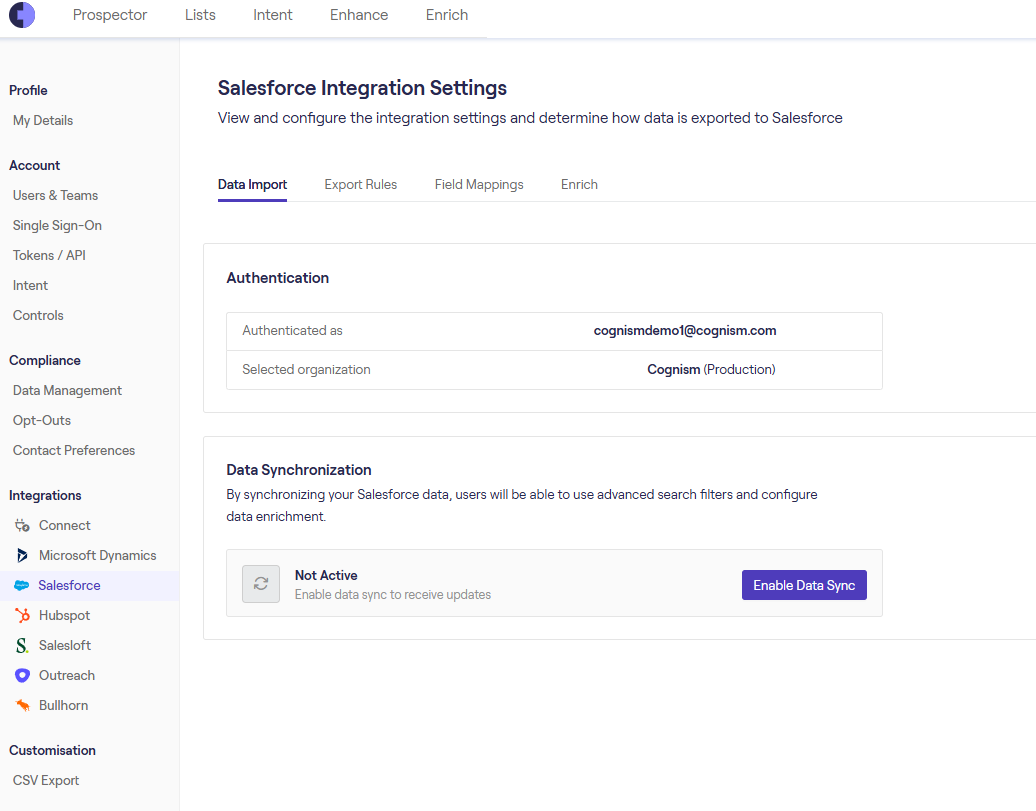
Task: Click the Salesforce cloud icon
Action: point(21,585)
